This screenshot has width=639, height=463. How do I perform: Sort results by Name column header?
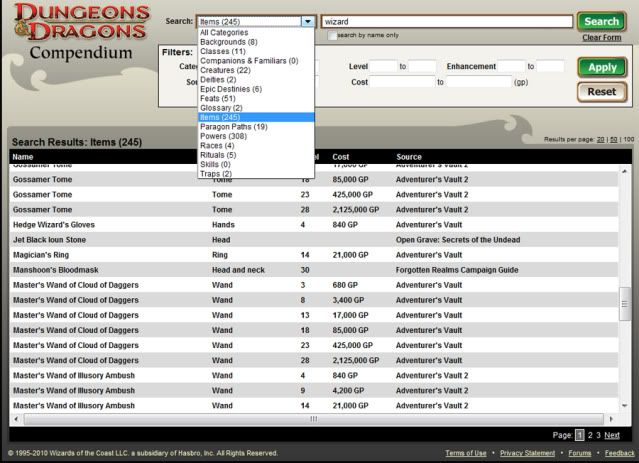(23, 157)
